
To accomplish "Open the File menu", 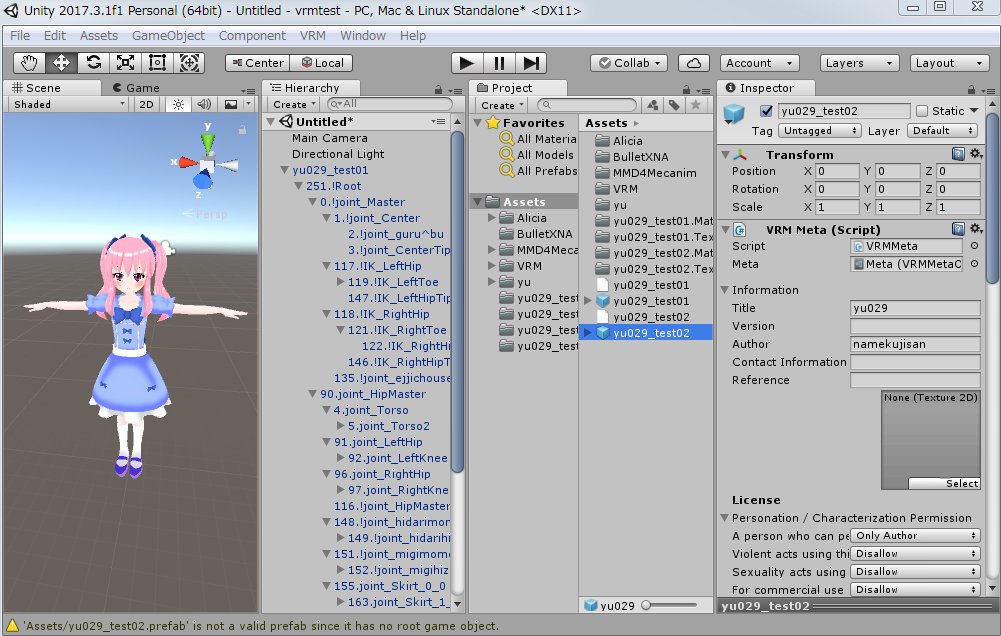I will tap(20, 36).
